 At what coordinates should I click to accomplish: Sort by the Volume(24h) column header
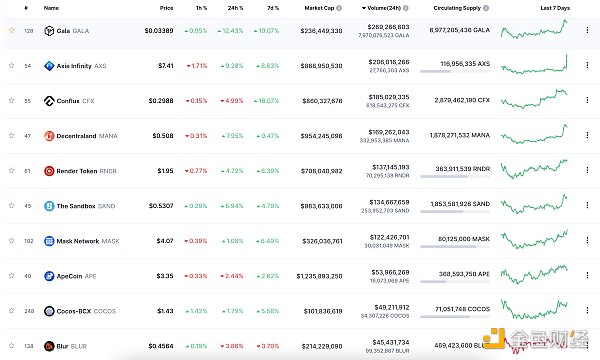coord(385,8)
